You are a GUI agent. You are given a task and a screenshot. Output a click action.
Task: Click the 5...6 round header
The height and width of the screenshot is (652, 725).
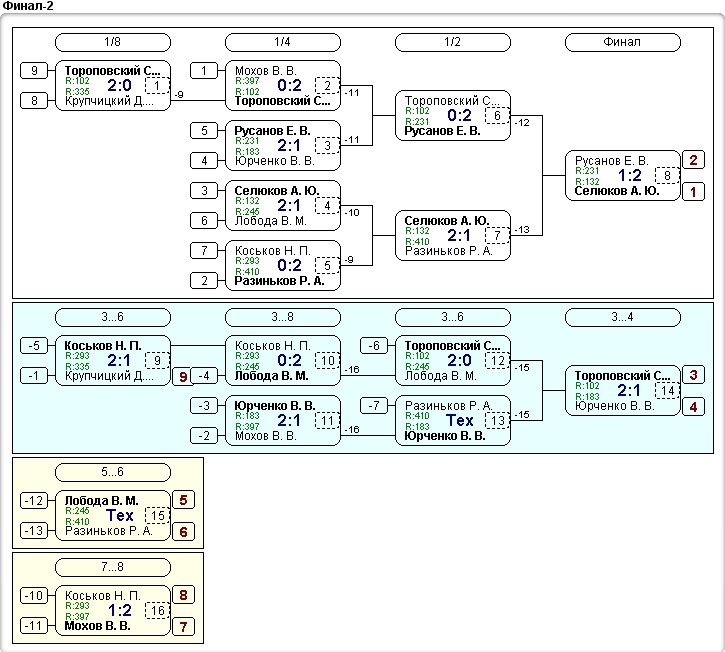[113, 472]
